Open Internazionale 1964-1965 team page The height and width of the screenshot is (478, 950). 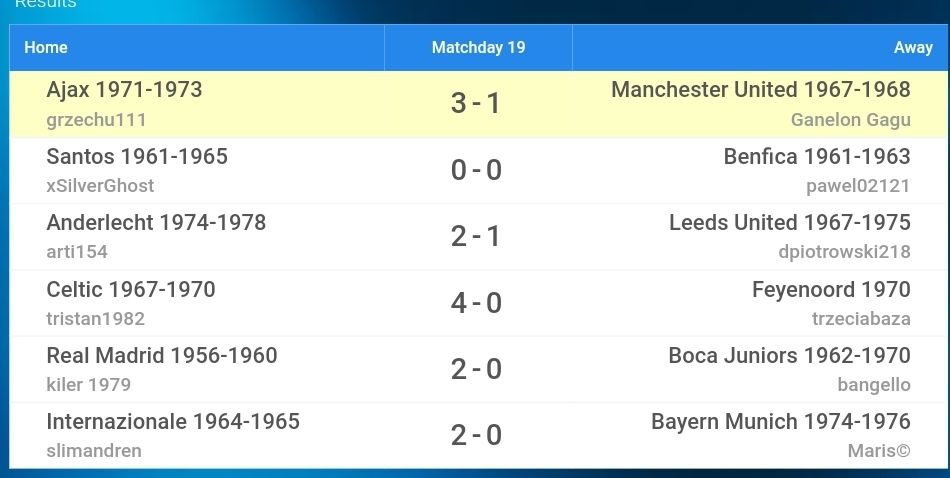(x=173, y=421)
